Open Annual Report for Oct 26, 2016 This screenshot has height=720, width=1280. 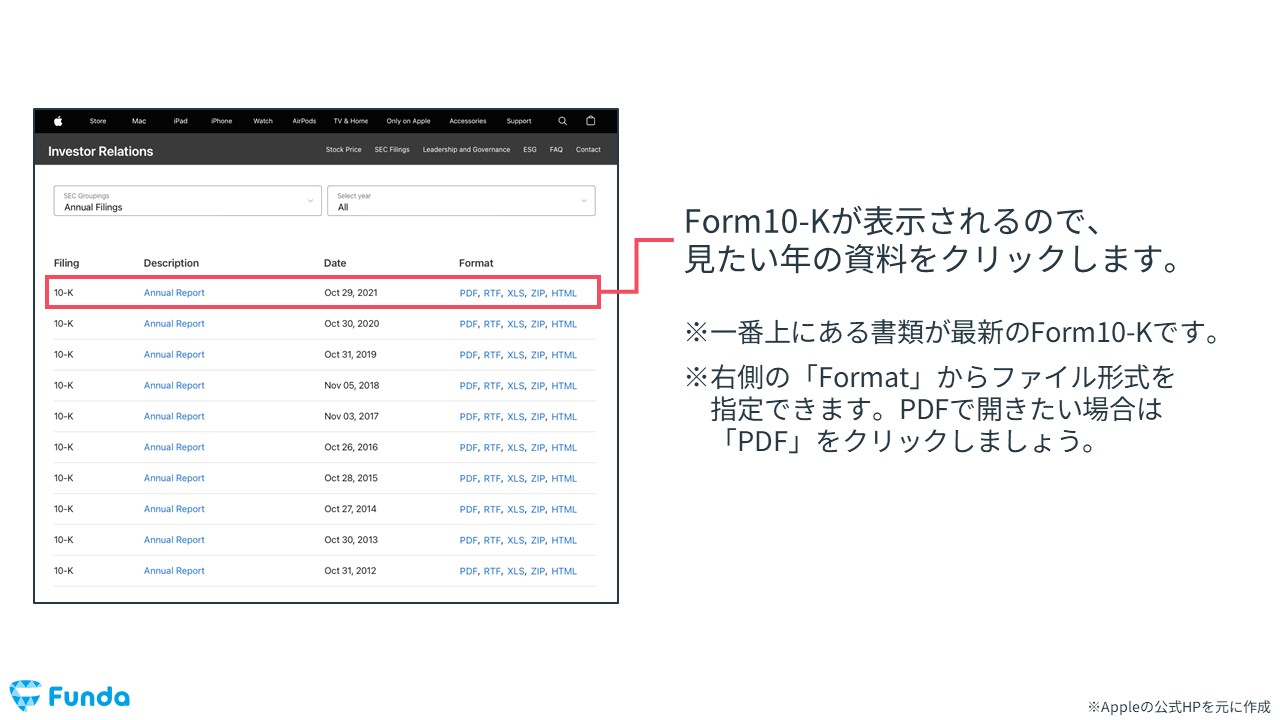click(174, 448)
